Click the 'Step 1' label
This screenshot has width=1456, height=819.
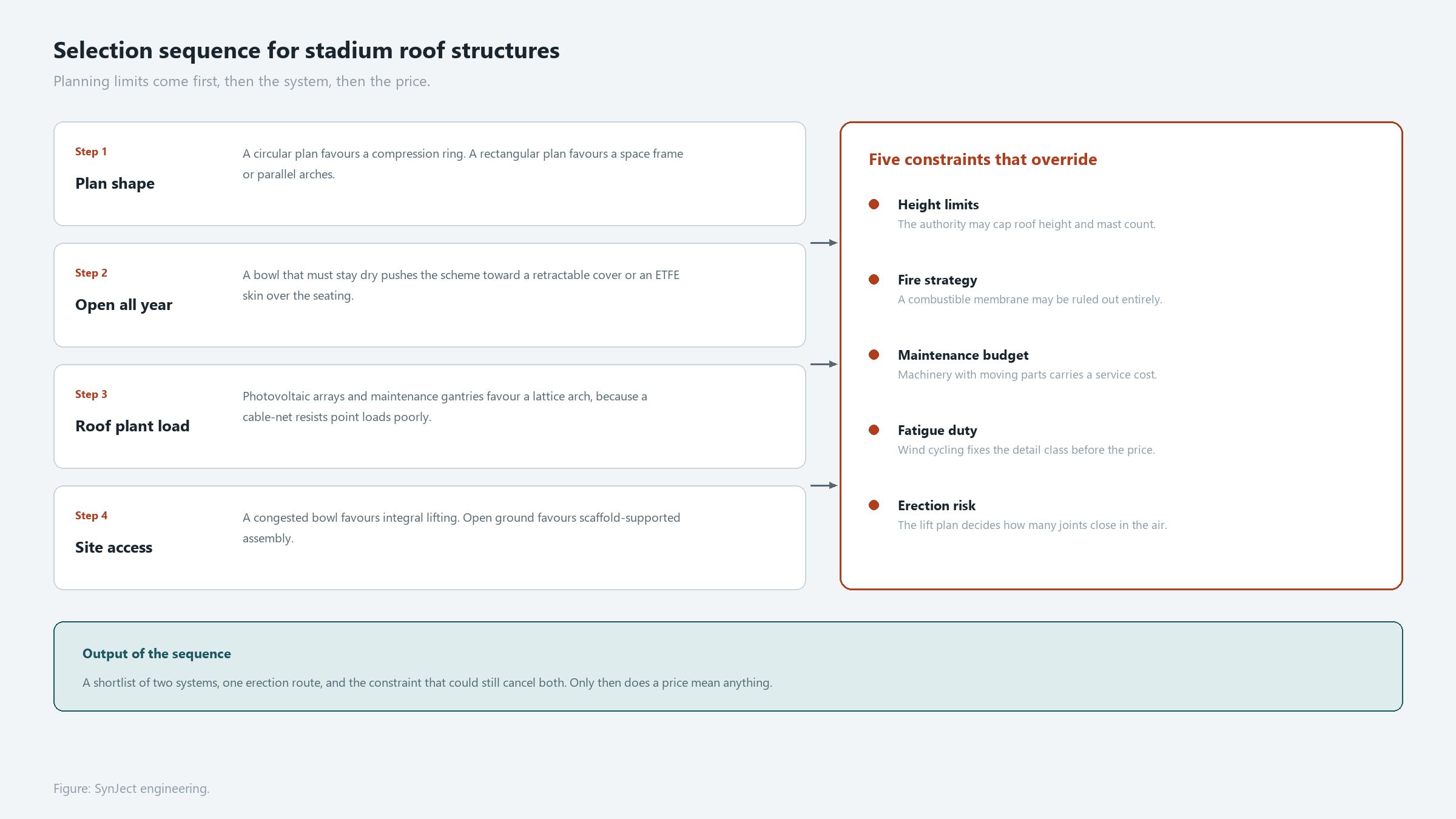pyautogui.click(x=91, y=152)
